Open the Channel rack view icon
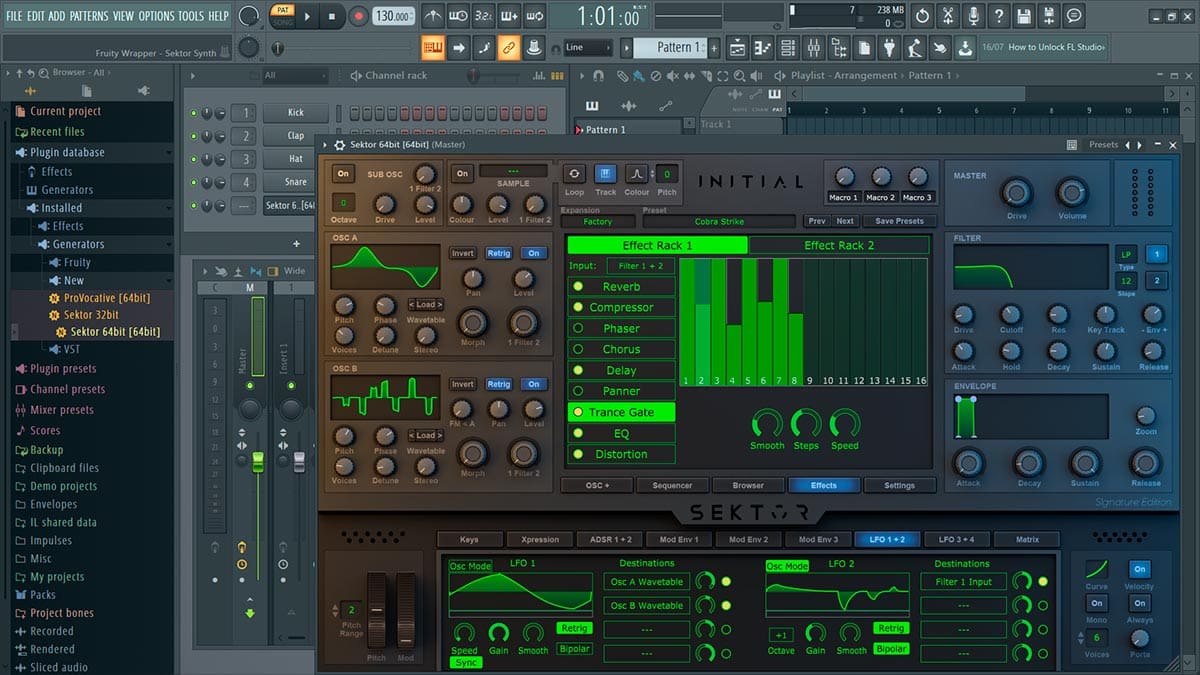This screenshot has height=675, width=1200. click(x=788, y=48)
